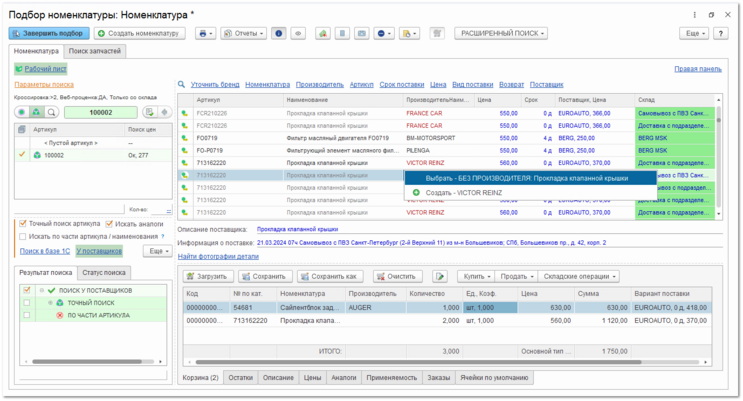The height and width of the screenshot is (401, 743).
Task: Click row icon of FO-P0719 result
Action: click(x=184, y=150)
